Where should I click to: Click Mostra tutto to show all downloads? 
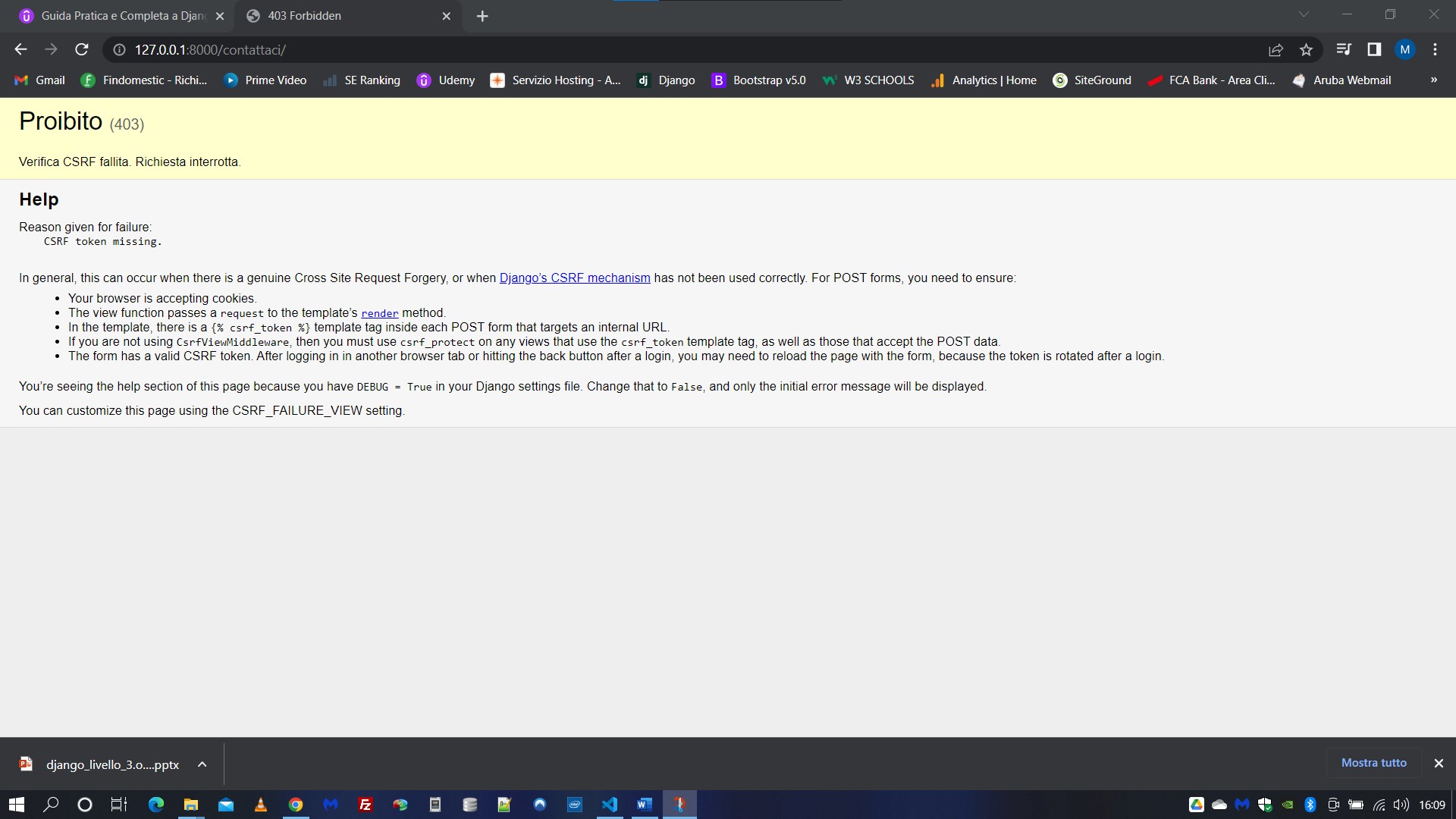tap(1373, 763)
